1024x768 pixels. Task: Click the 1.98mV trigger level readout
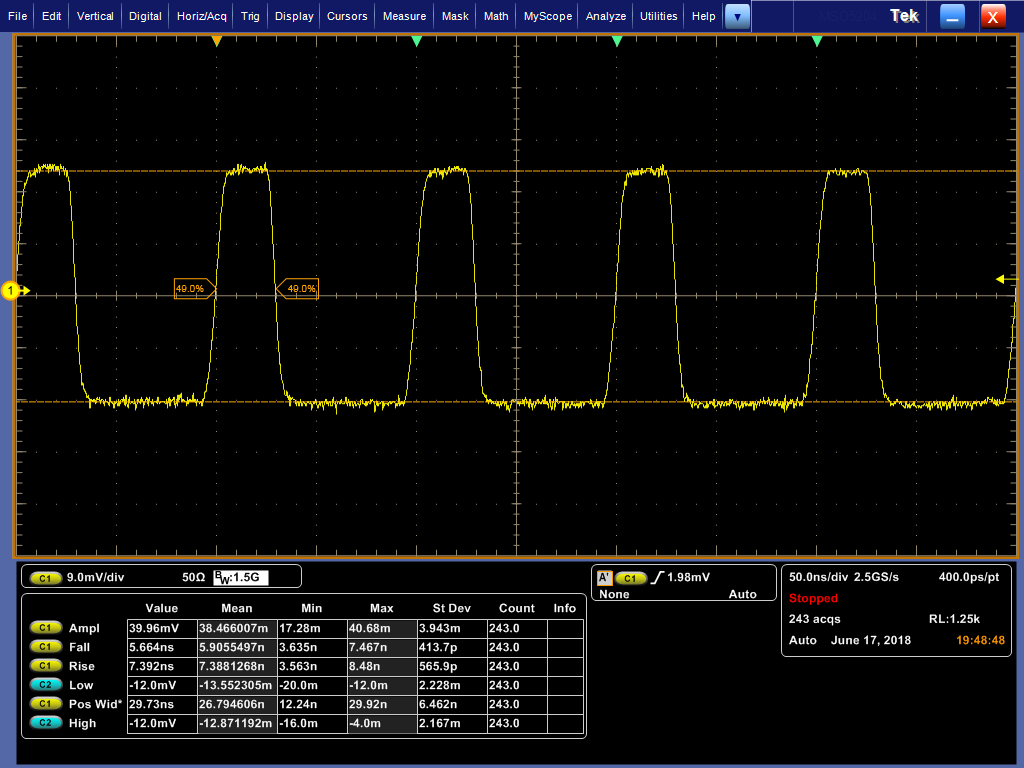click(x=689, y=578)
